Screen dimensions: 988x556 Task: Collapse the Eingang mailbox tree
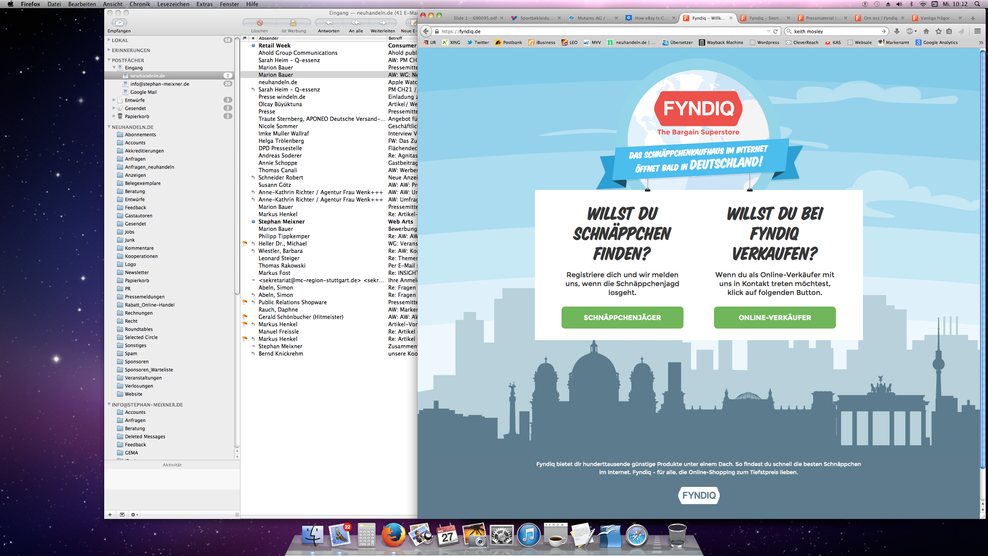(114, 67)
